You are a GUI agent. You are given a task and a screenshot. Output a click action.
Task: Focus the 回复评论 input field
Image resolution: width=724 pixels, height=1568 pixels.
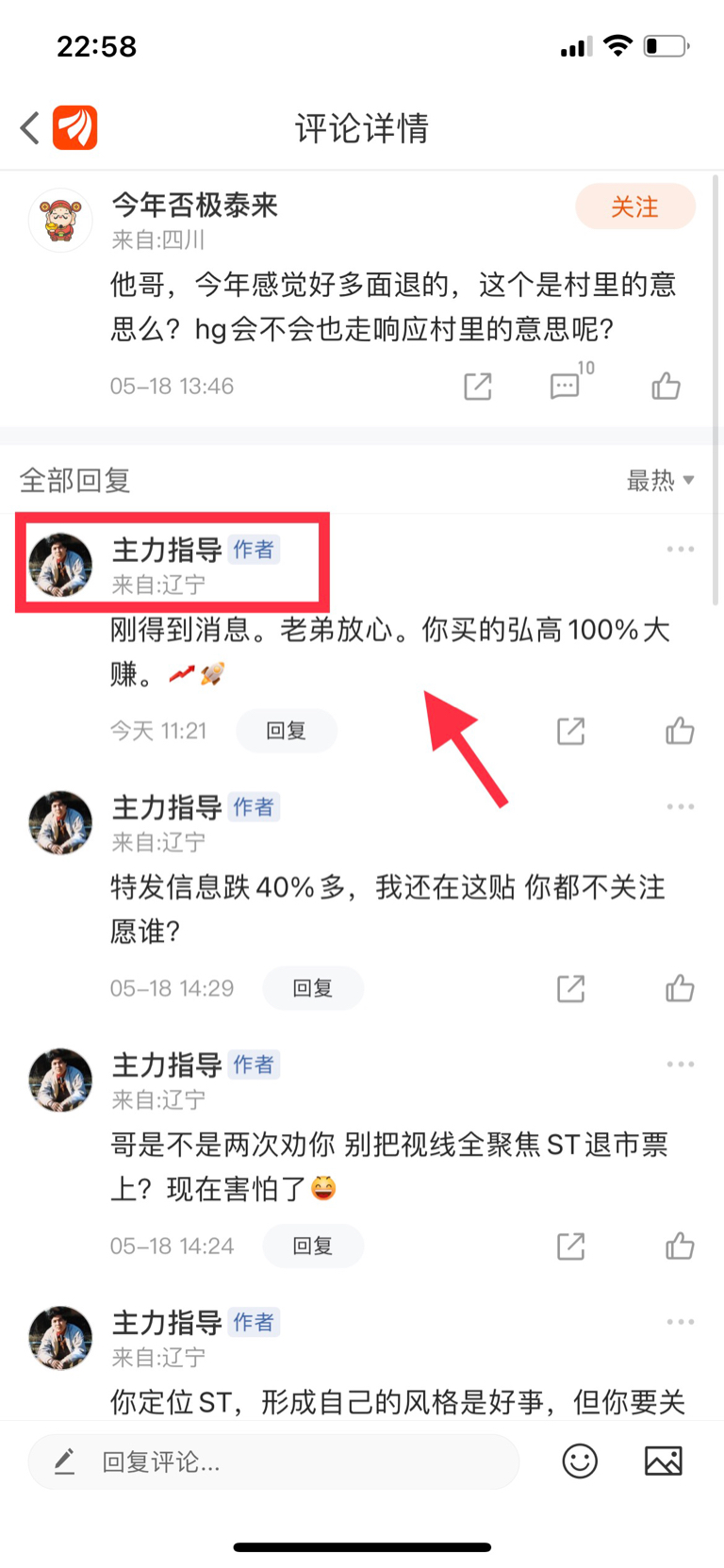(x=273, y=1461)
